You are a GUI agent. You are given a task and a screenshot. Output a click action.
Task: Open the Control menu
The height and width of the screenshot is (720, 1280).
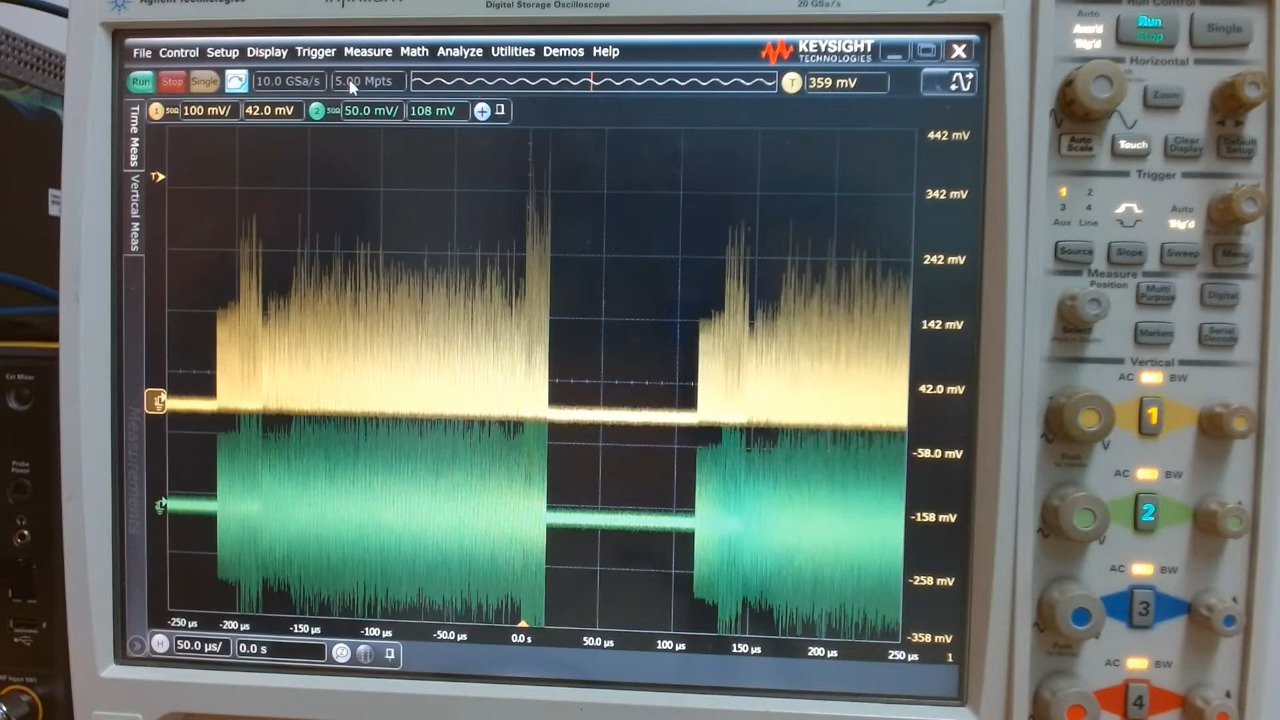click(179, 52)
